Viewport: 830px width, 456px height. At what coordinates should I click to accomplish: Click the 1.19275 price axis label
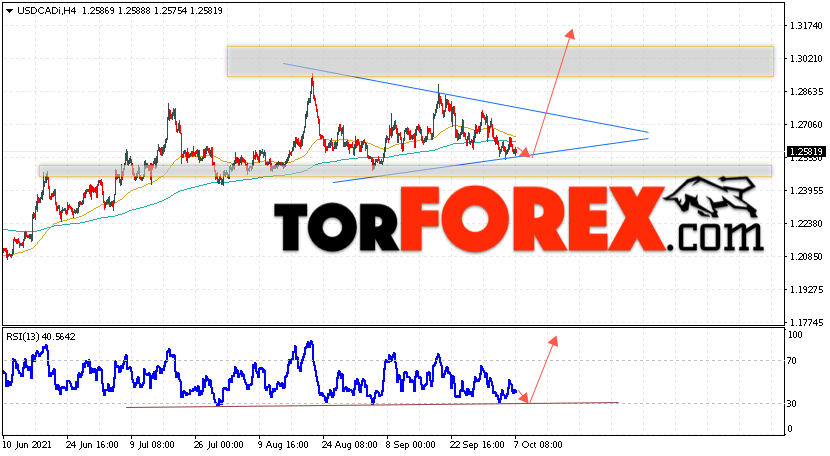806,290
